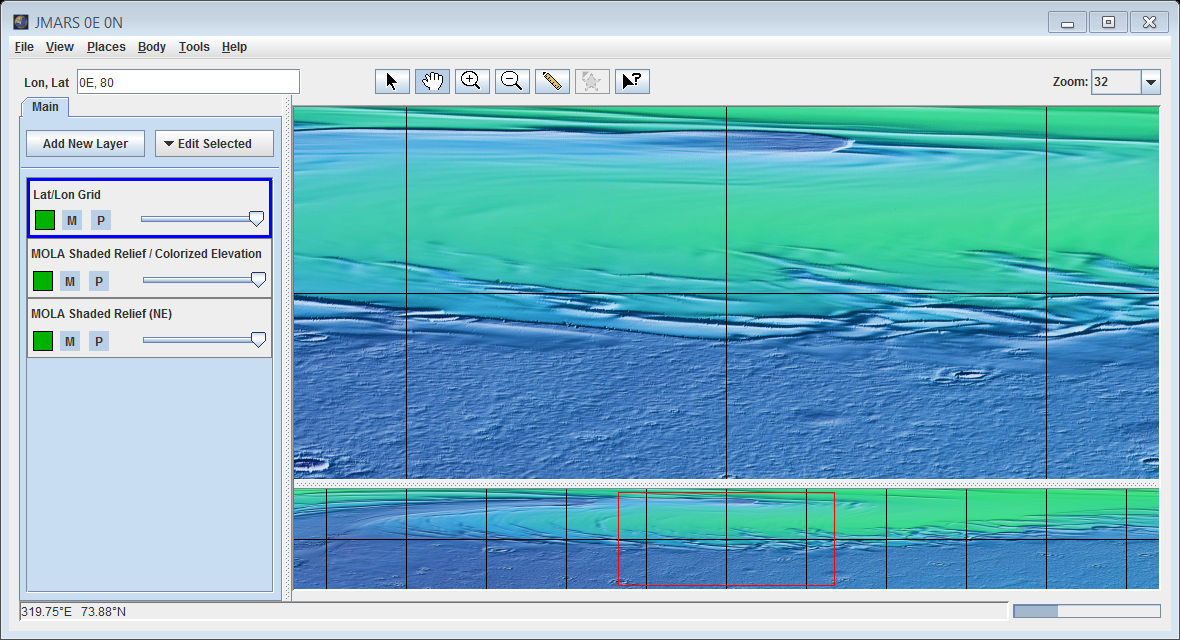Select the Lat/Lon Grid layer row
The image size is (1180, 640).
(x=149, y=208)
